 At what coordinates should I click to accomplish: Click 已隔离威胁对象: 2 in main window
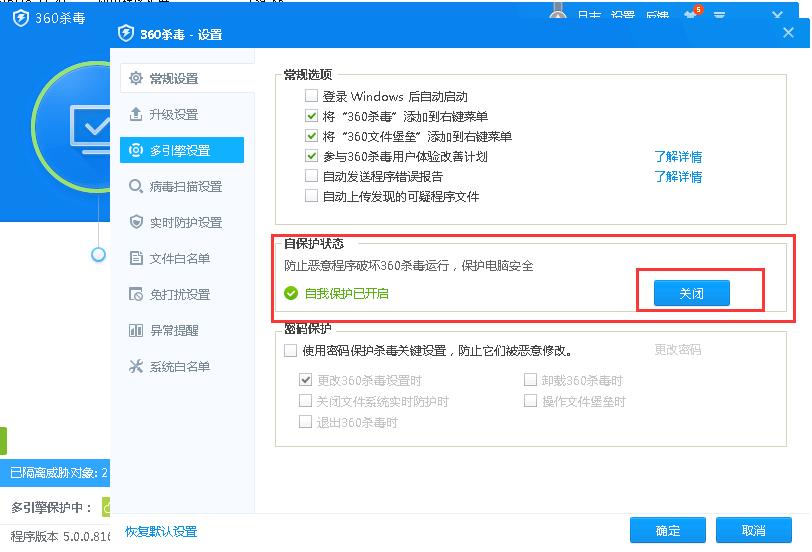coord(59,472)
